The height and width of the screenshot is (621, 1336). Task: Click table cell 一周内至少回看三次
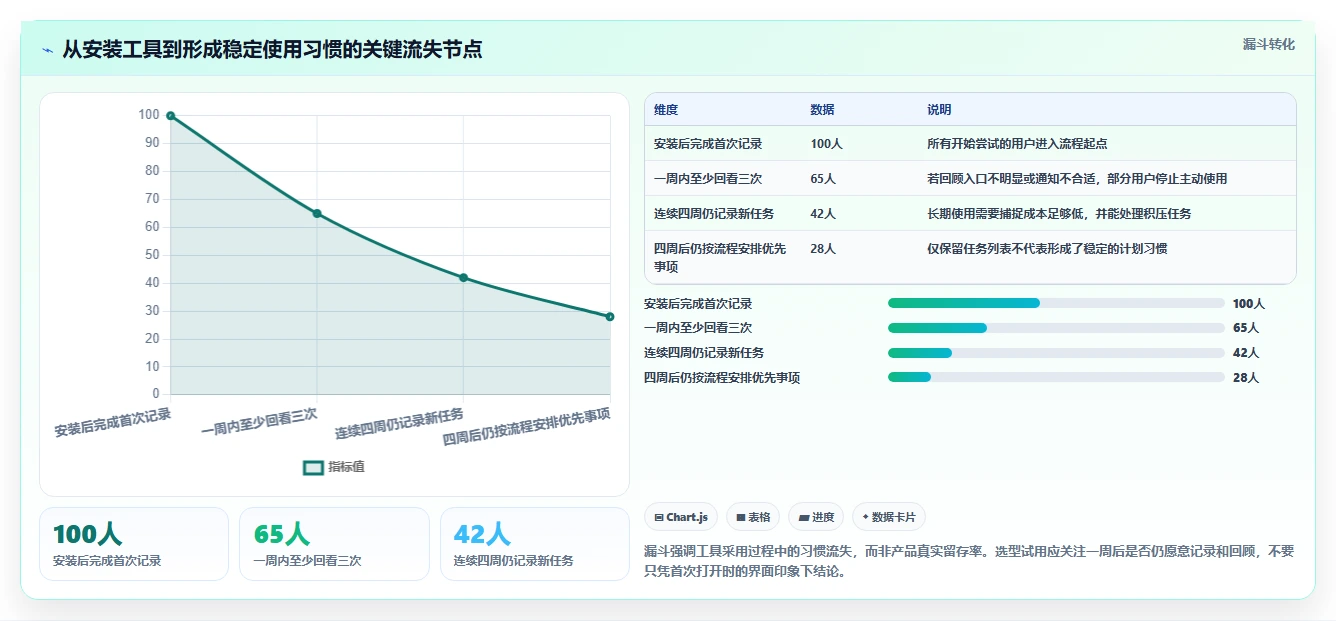708,179
